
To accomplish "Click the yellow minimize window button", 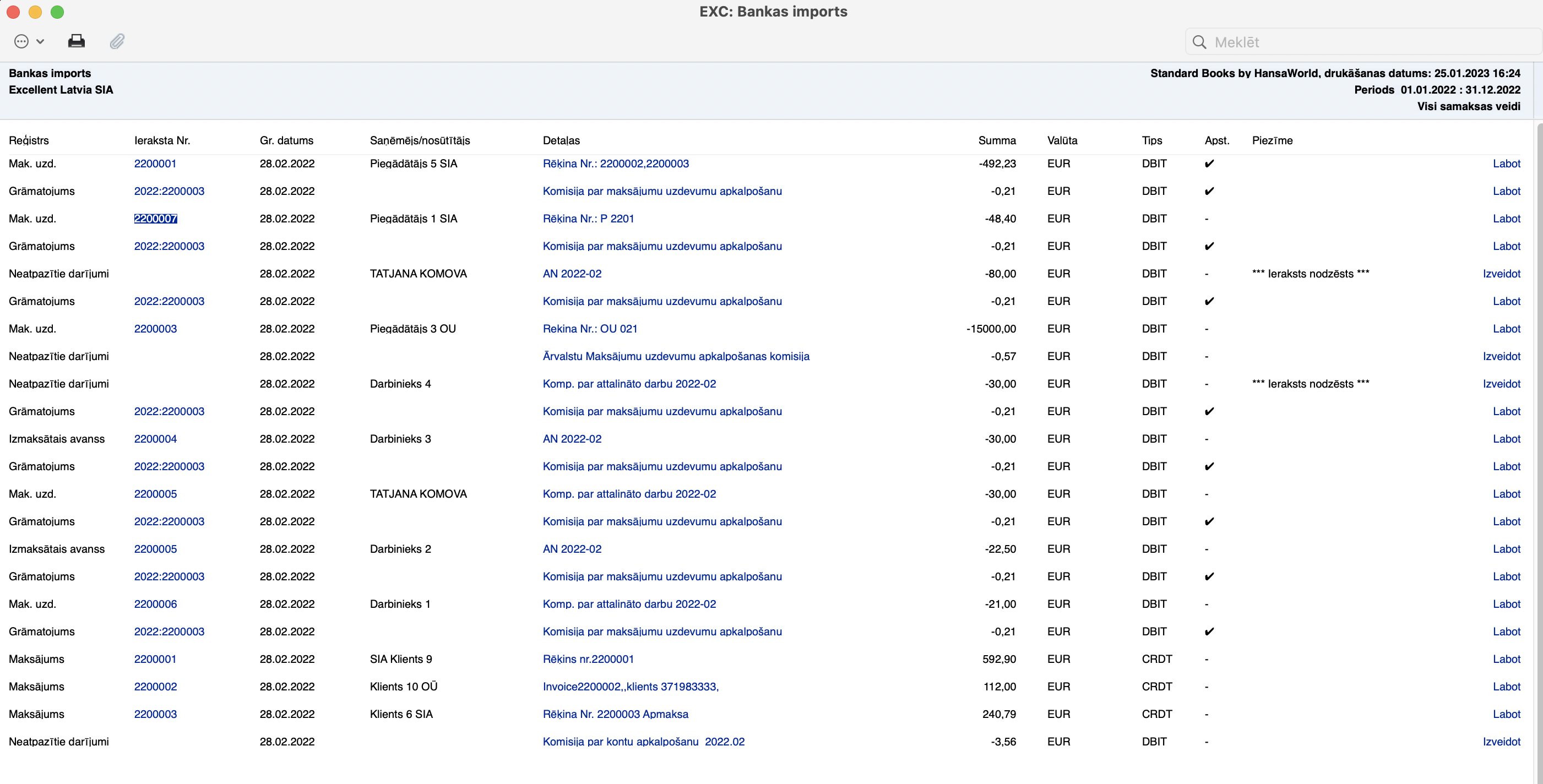I will coord(35,12).
